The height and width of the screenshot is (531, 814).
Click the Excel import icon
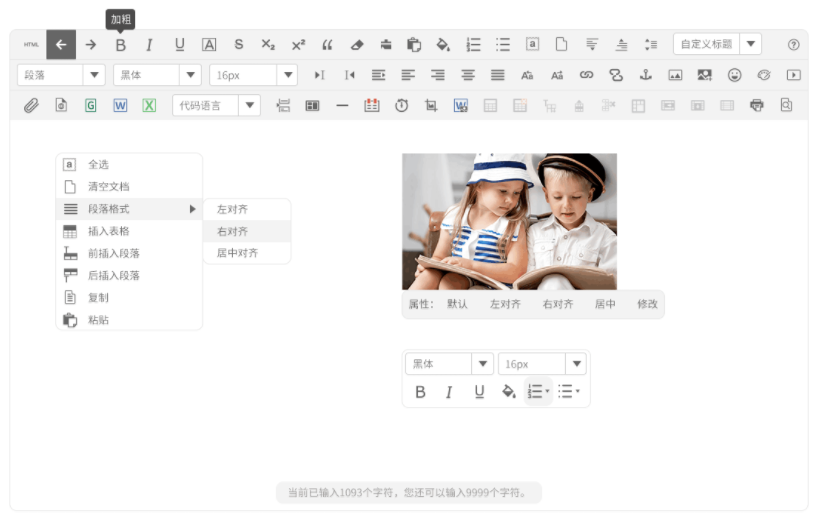click(x=150, y=106)
